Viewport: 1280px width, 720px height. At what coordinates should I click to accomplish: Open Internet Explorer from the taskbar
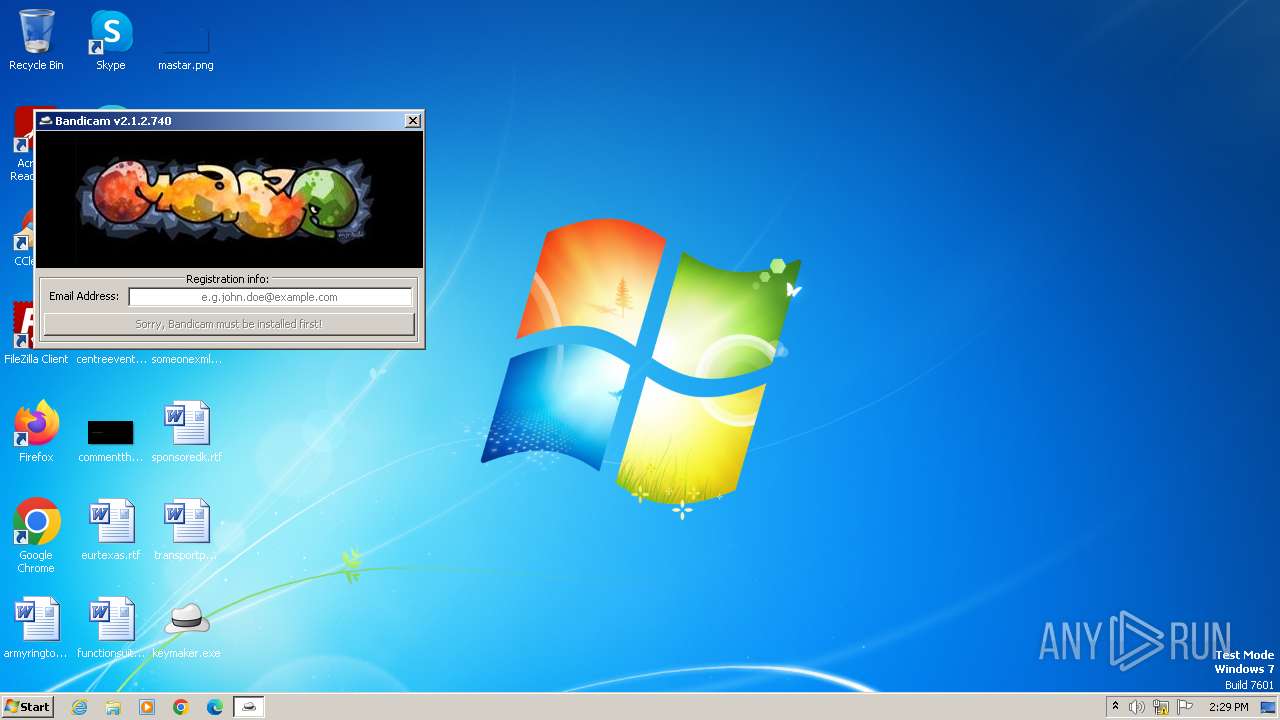(79, 707)
